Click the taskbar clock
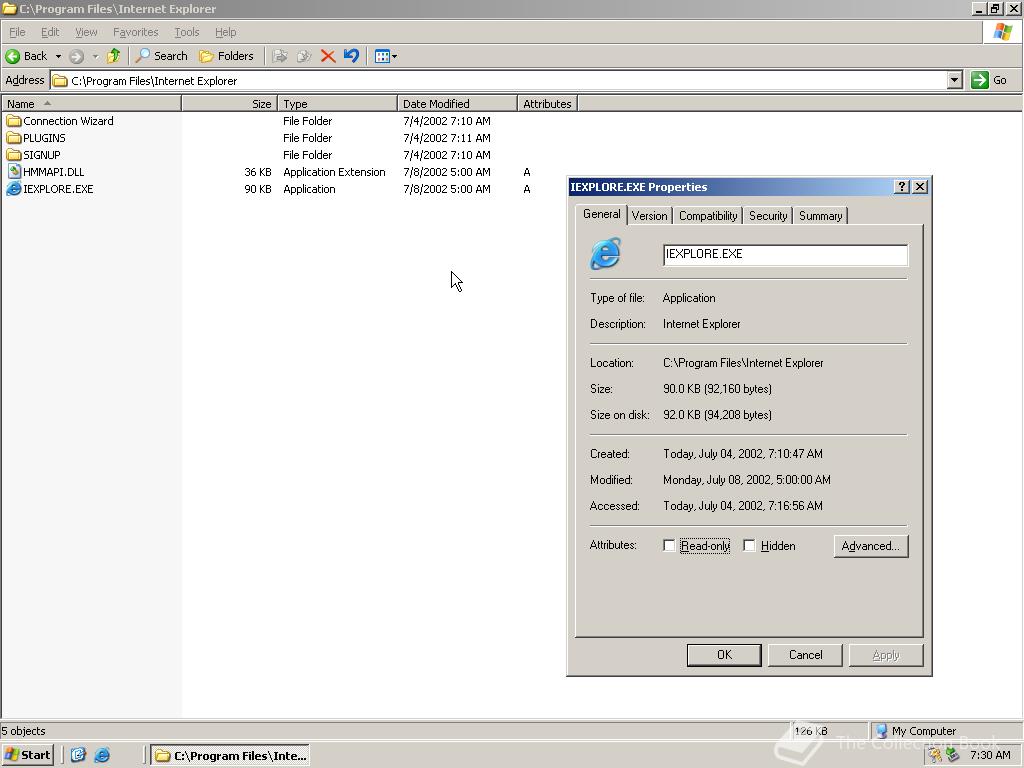The height and width of the screenshot is (768, 1024). 990,755
